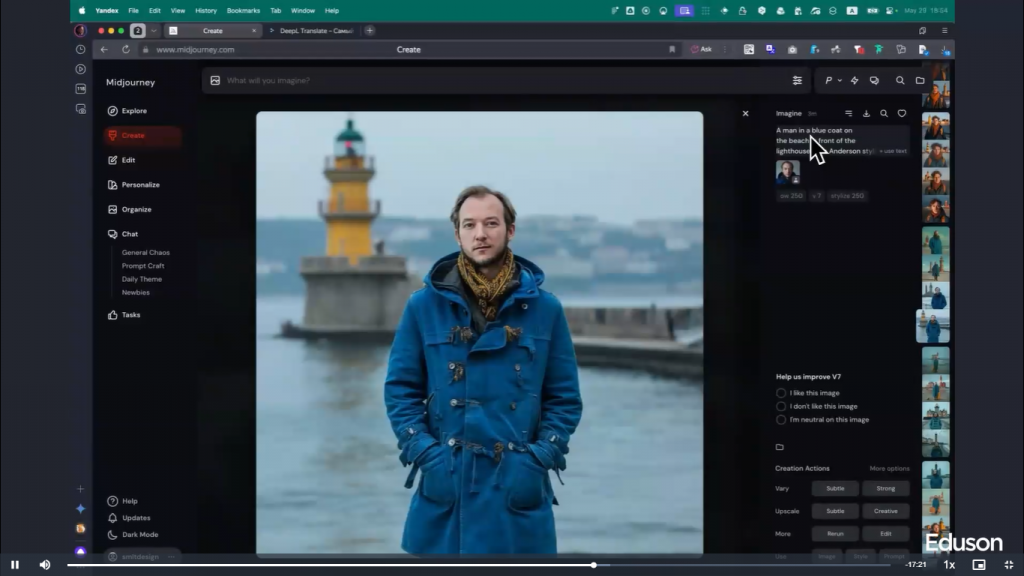Open Newbies chat room
The height and width of the screenshot is (576, 1024).
coord(135,293)
